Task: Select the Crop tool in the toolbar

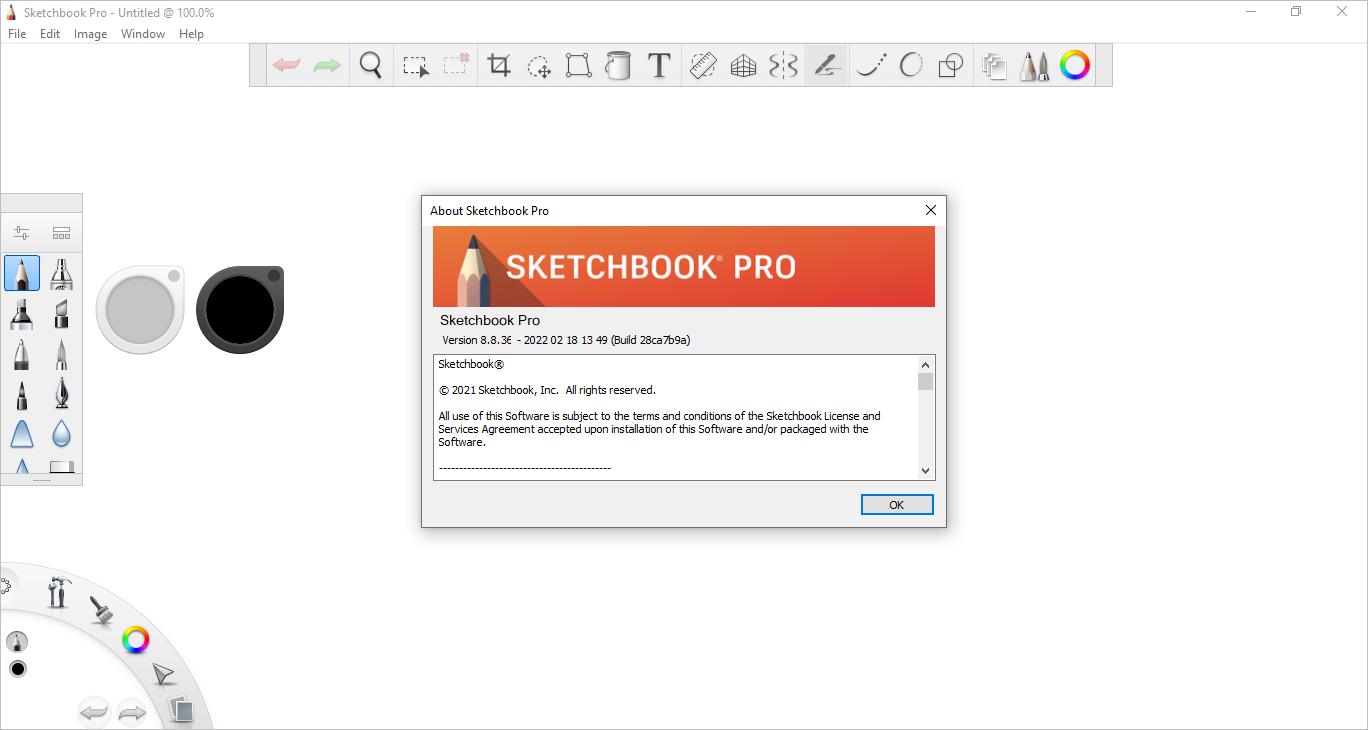Action: tap(499, 65)
